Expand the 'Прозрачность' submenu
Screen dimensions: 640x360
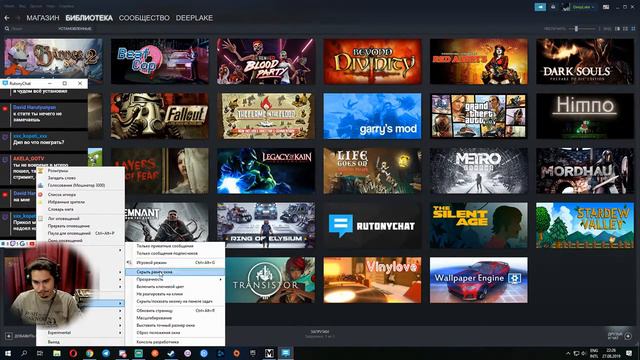pyautogui.click(x=175, y=280)
